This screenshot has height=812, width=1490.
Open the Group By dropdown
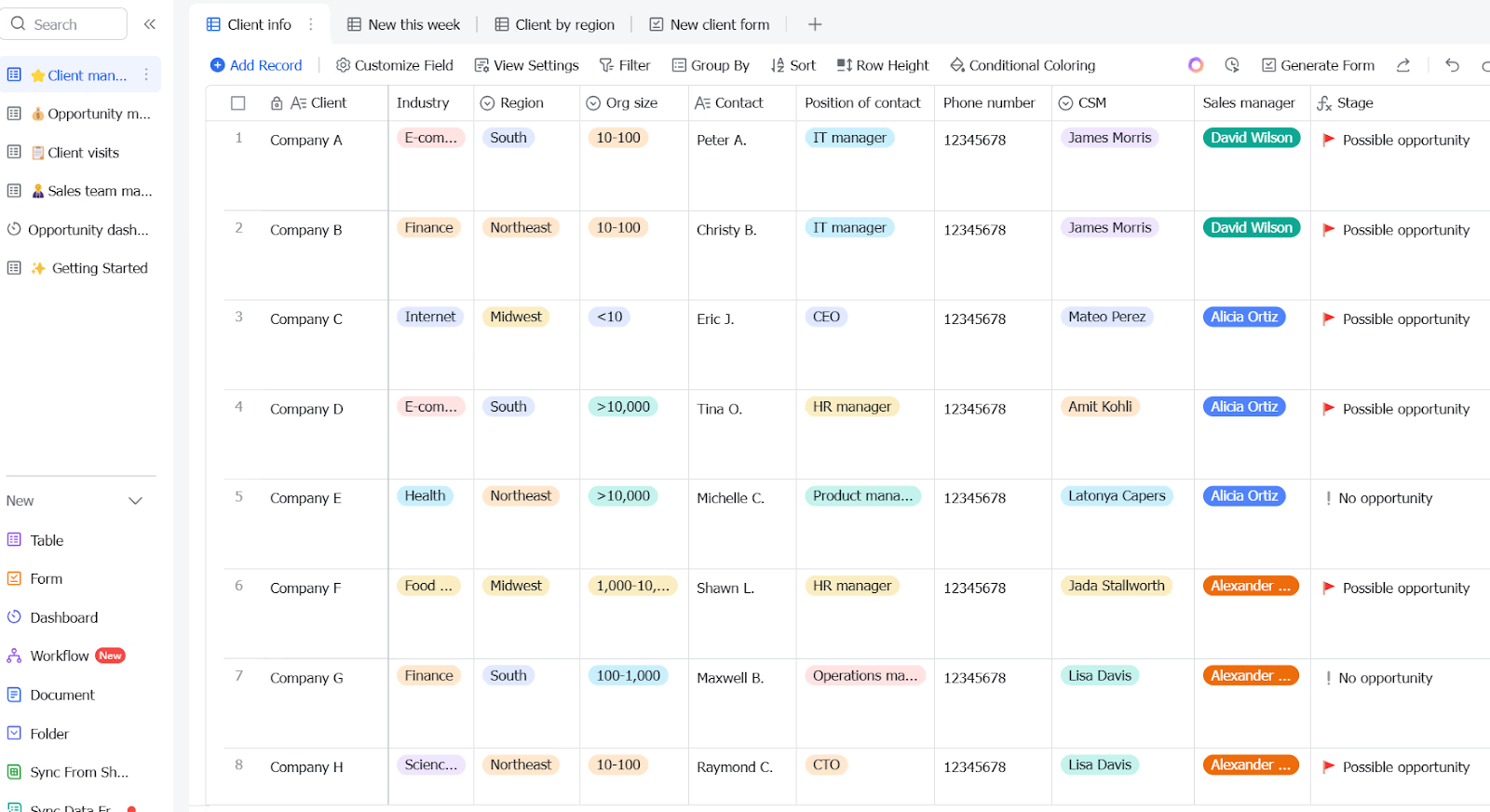[x=711, y=65]
